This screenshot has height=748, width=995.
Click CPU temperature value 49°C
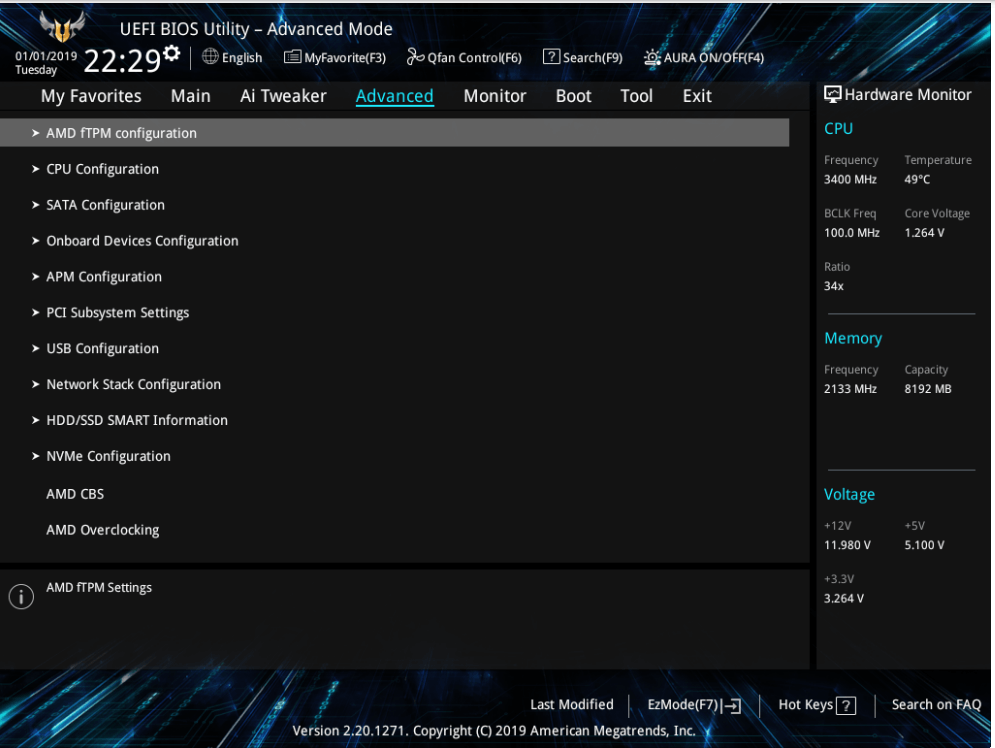917,180
